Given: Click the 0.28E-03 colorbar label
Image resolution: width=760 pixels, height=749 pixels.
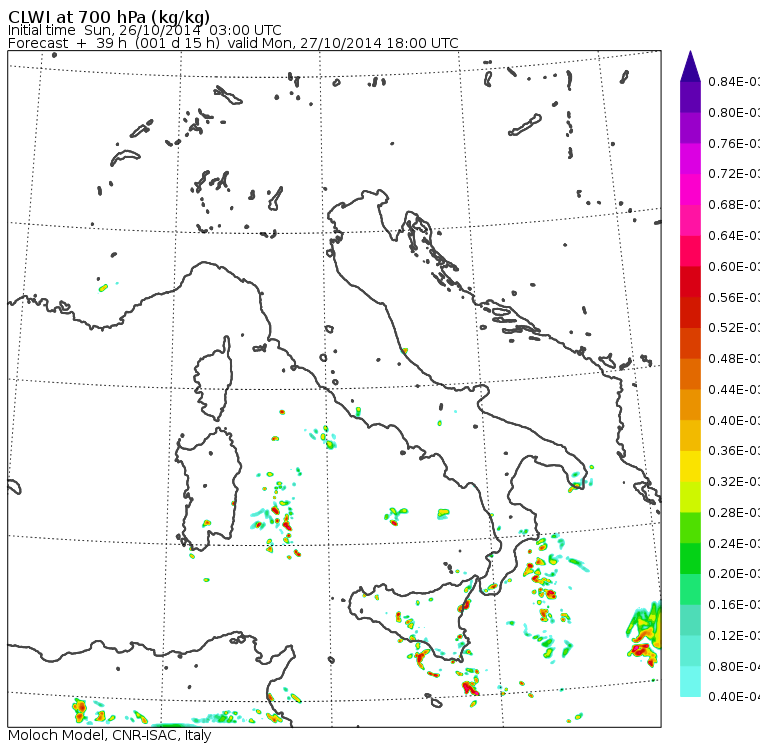Looking at the screenshot, I should (734, 512).
